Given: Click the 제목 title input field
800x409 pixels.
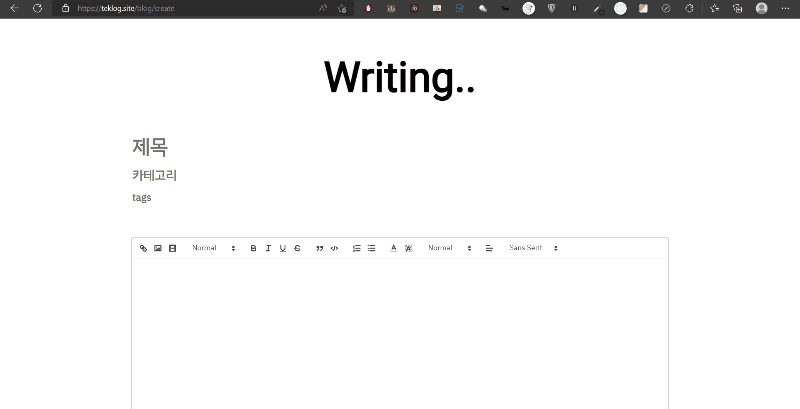Looking at the screenshot, I should point(400,147).
